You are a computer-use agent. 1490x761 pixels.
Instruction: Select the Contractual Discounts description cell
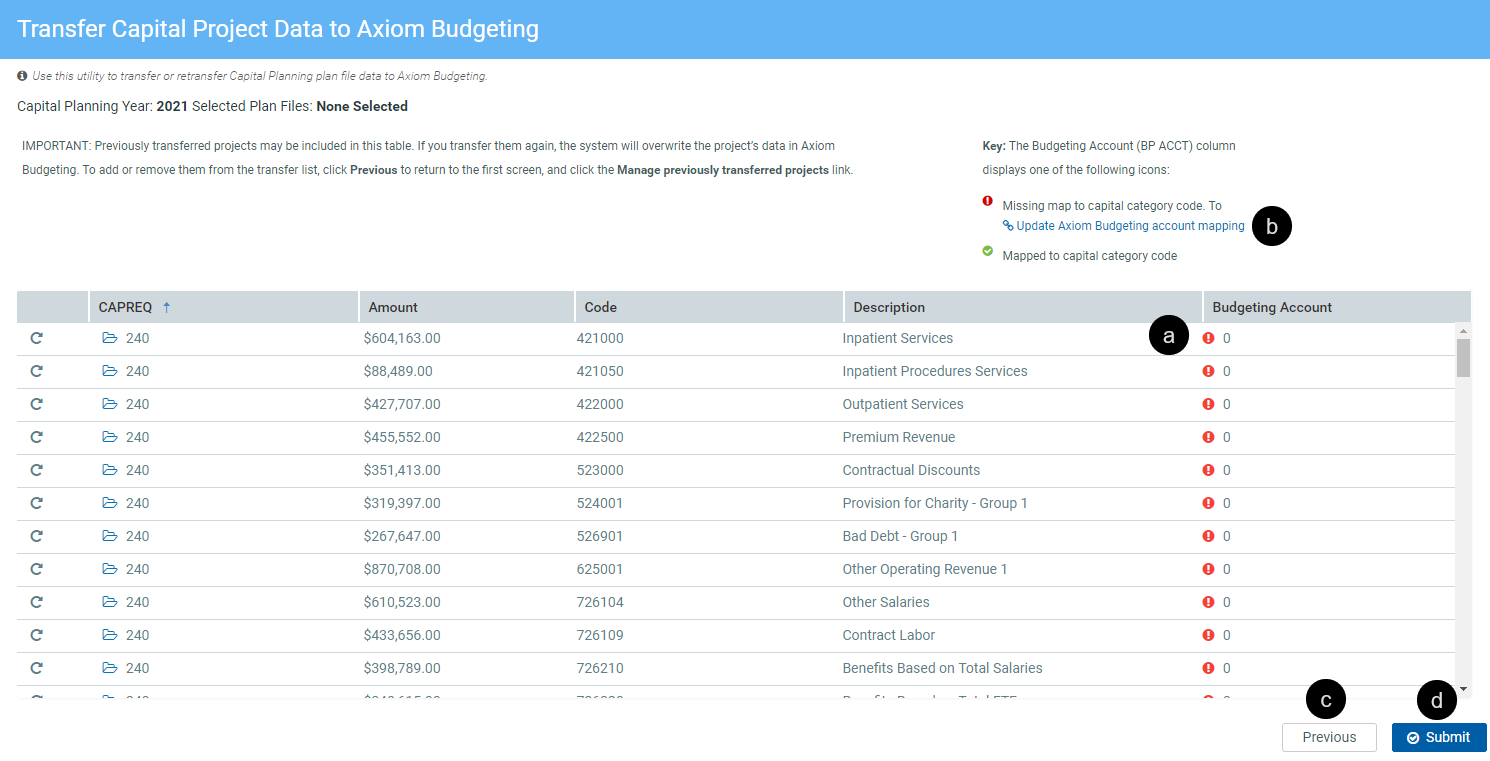911,470
